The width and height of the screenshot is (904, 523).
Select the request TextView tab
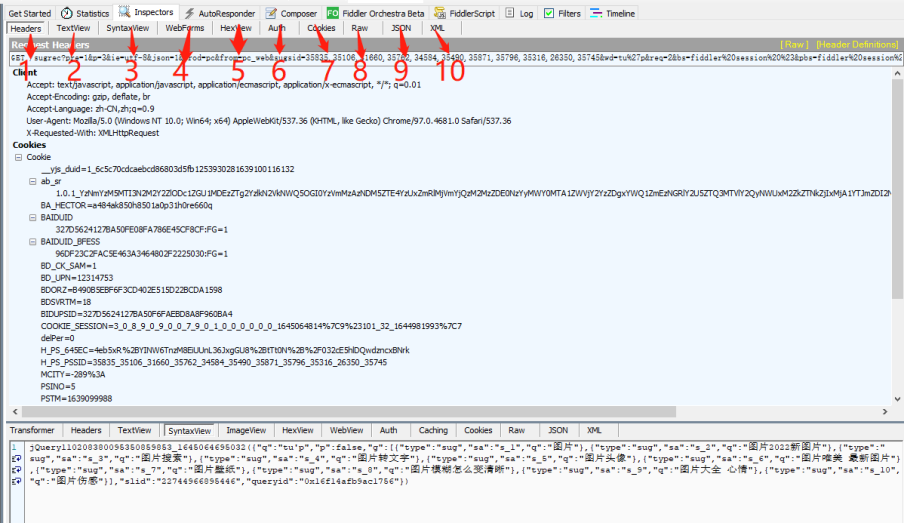tap(73, 28)
